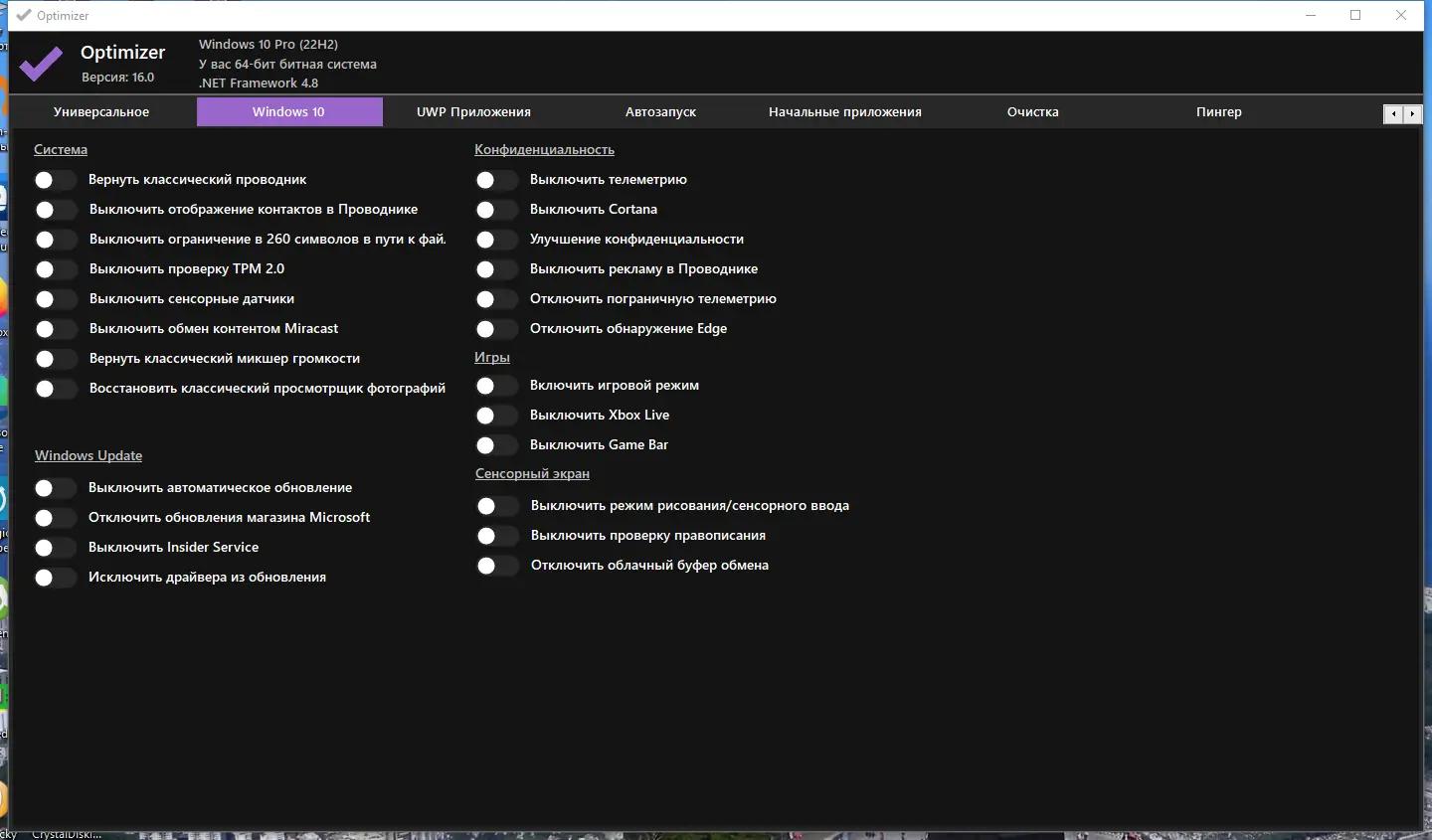Click the Игры section heading
This screenshot has width=1432, height=840.
(x=492, y=358)
